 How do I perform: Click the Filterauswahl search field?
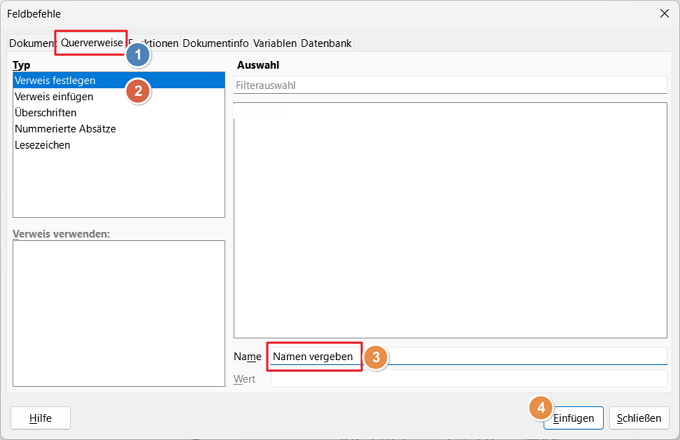[449, 86]
